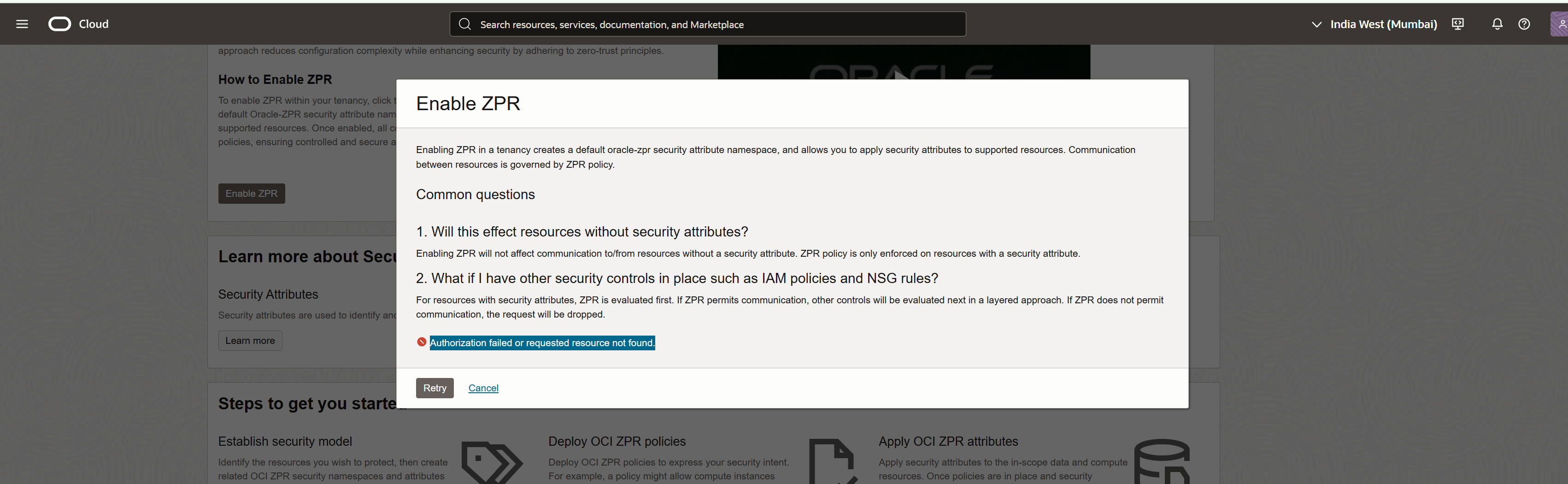The height and width of the screenshot is (484, 1568).
Task: Open the notifications bell
Action: 1498,24
